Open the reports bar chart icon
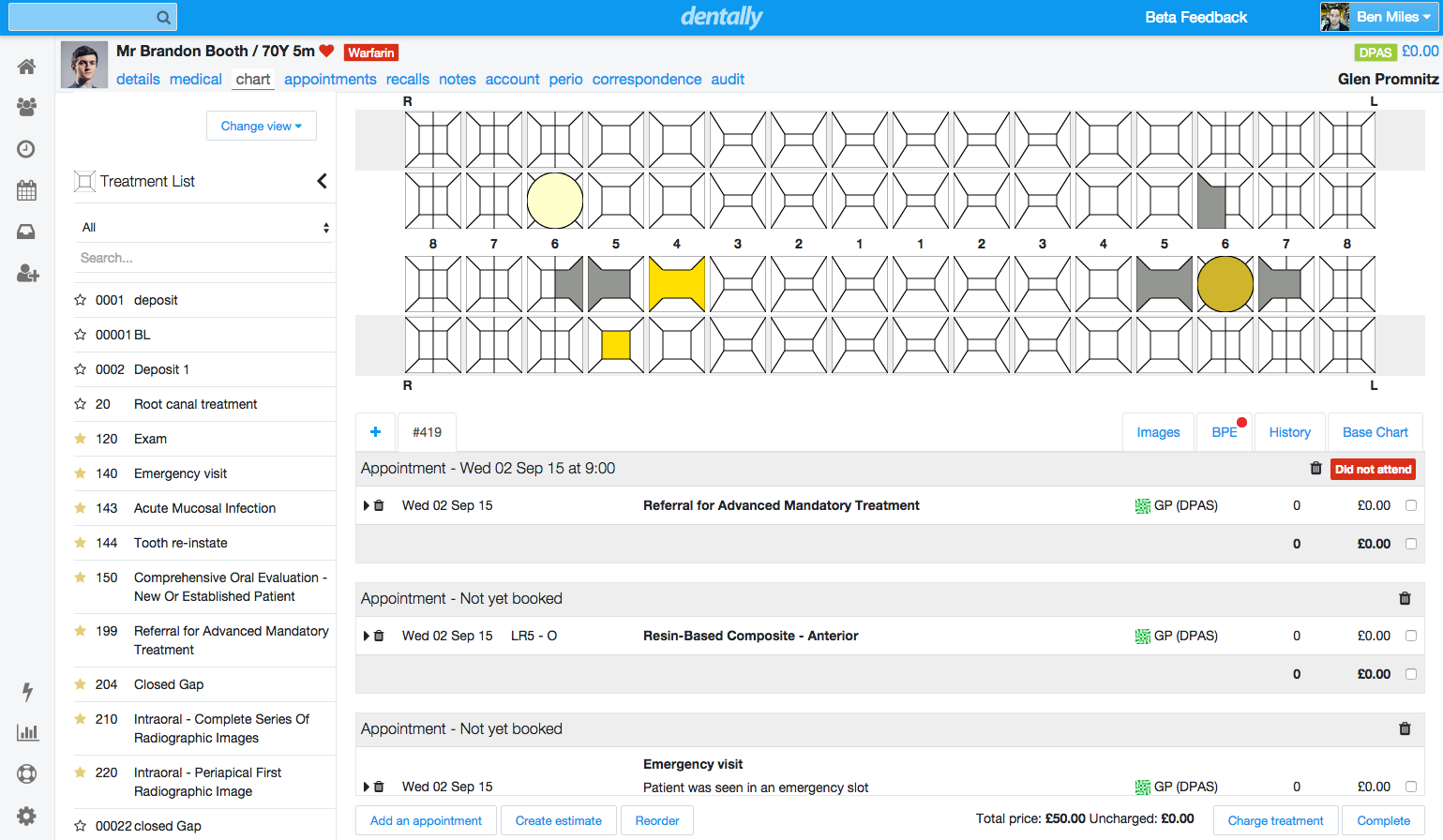Image resolution: width=1443 pixels, height=840 pixels. [27, 732]
